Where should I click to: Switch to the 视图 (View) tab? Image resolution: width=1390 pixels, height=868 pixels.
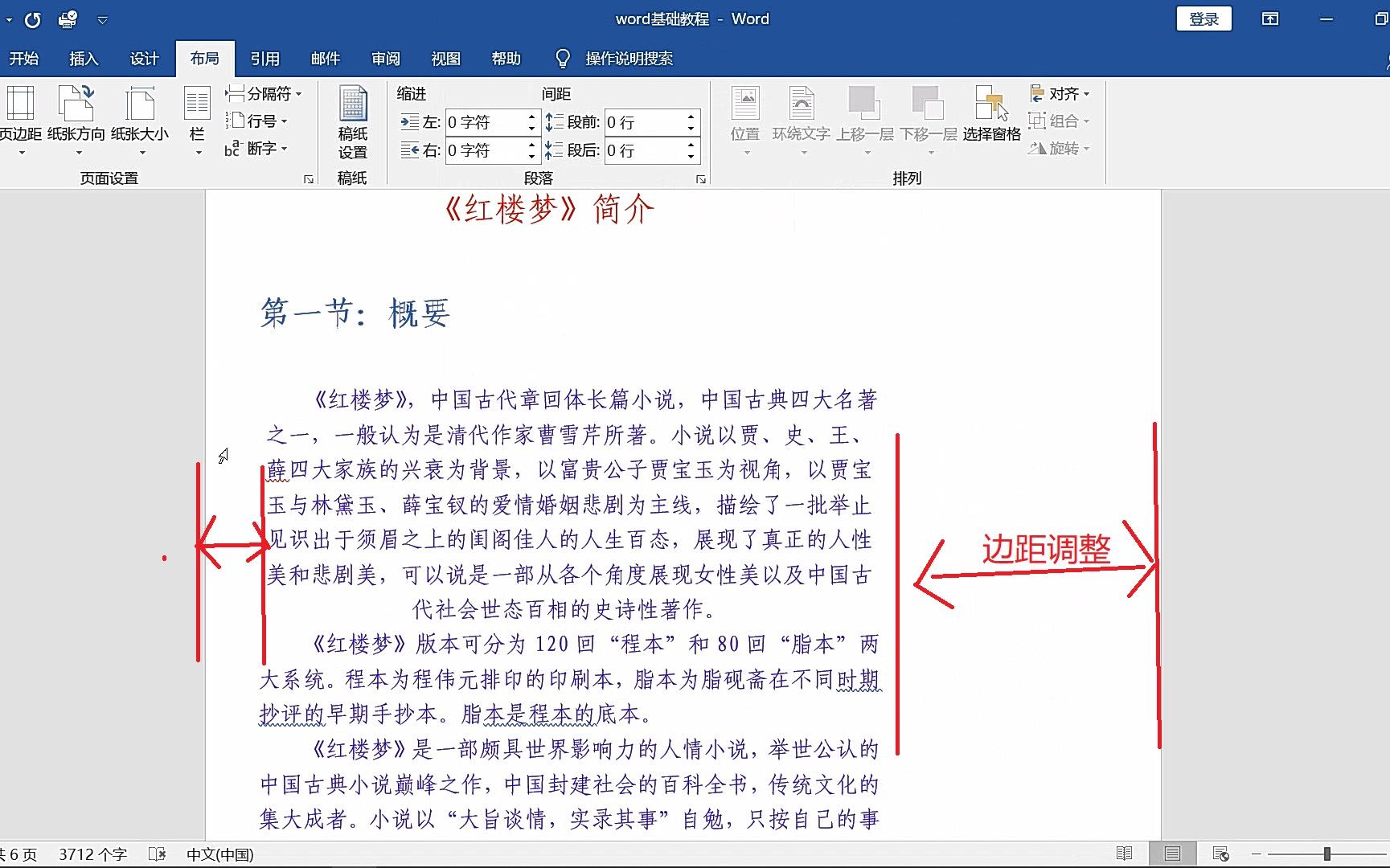445,59
